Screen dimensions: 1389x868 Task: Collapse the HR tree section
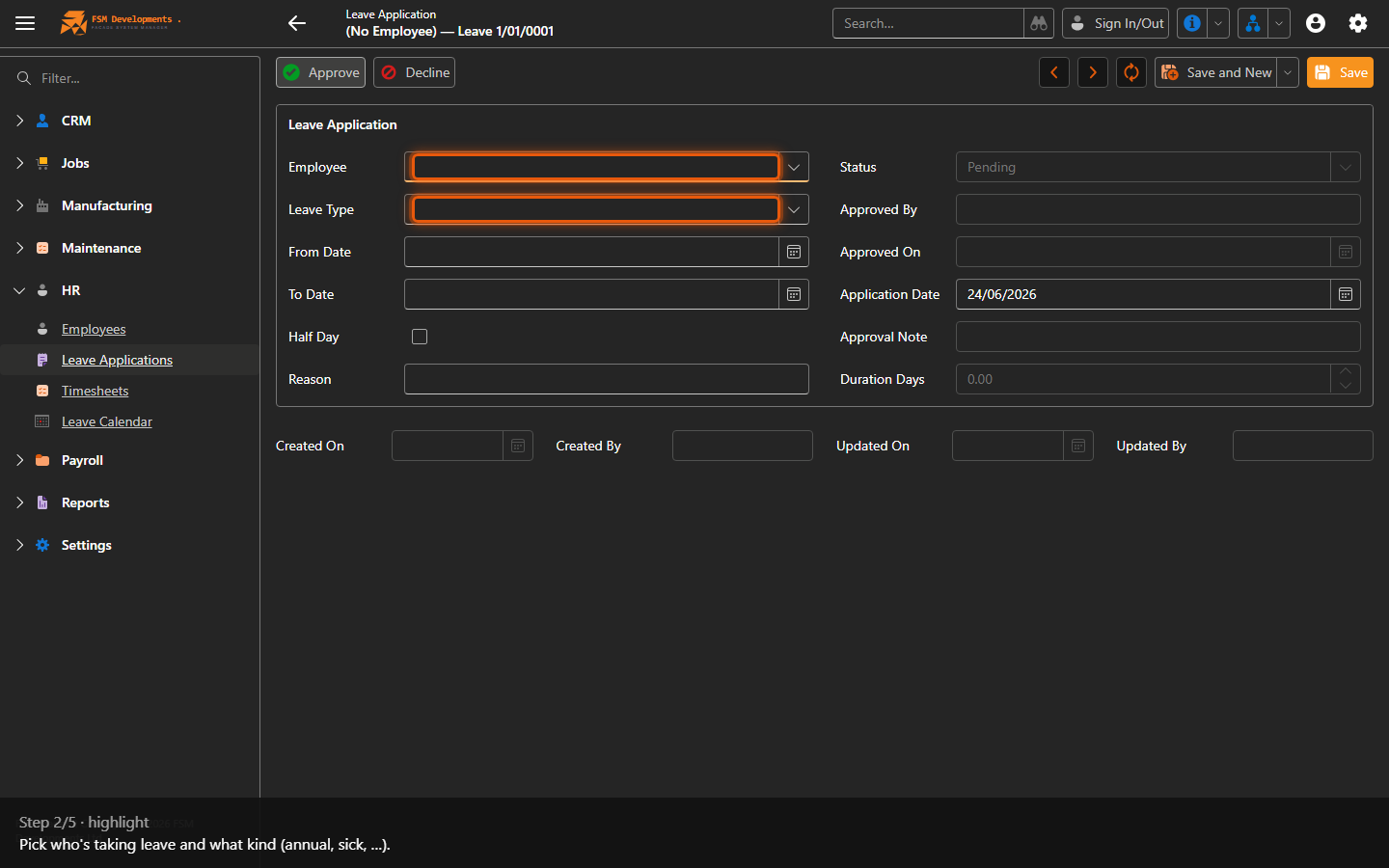pyautogui.click(x=19, y=290)
